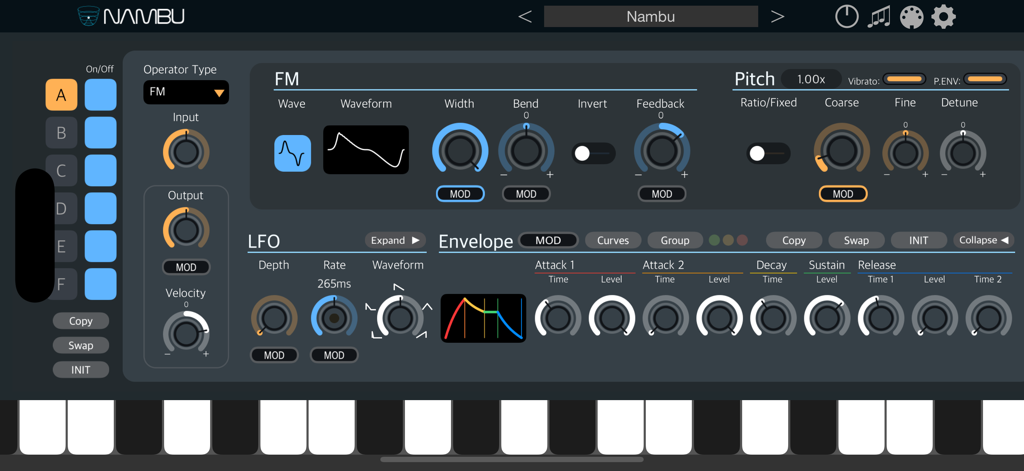Select operator C
Viewport: 1024px width, 471px height.
pyautogui.click(x=61, y=171)
